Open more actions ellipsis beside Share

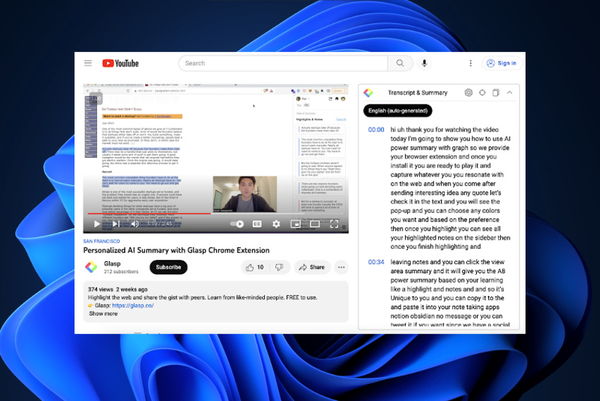tap(341, 267)
